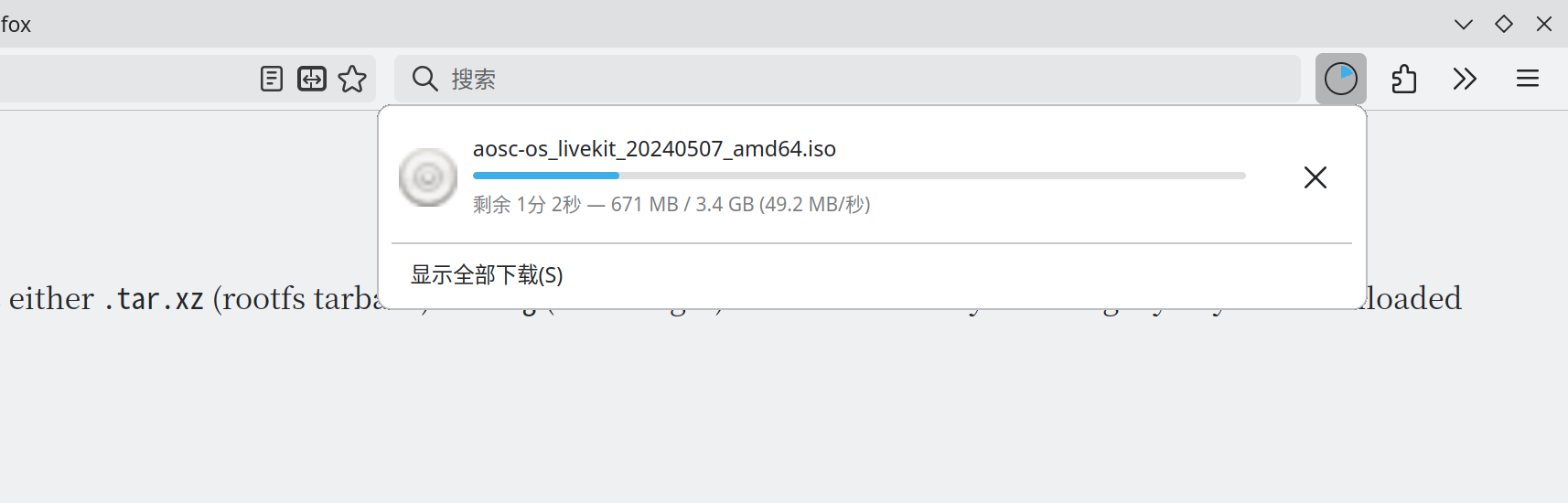Toggle reader view for this page
Image resolution: width=1568 pixels, height=503 pixels.
pyautogui.click(x=272, y=79)
